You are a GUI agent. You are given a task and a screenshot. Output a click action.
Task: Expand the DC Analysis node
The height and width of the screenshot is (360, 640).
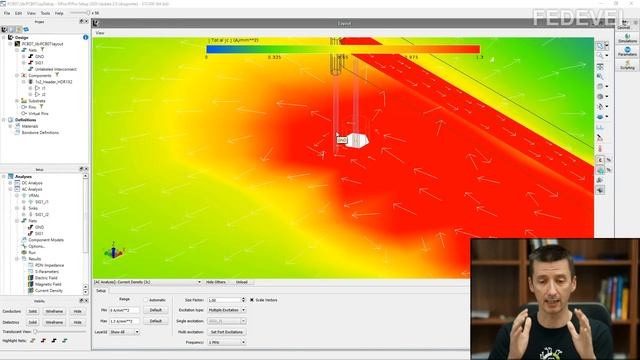pyautogui.click(x=11, y=183)
